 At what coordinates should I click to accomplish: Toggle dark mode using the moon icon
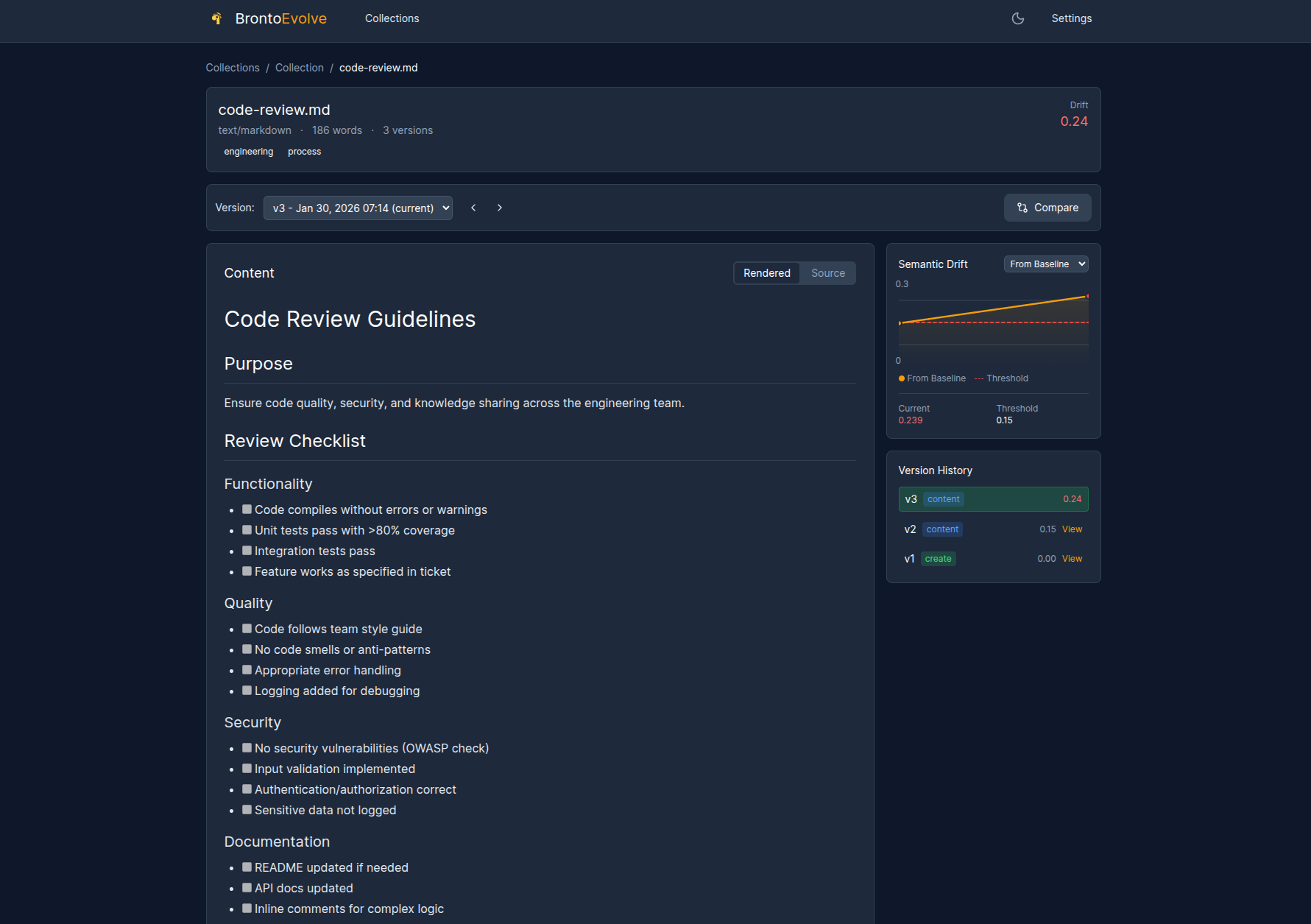[x=1018, y=18]
